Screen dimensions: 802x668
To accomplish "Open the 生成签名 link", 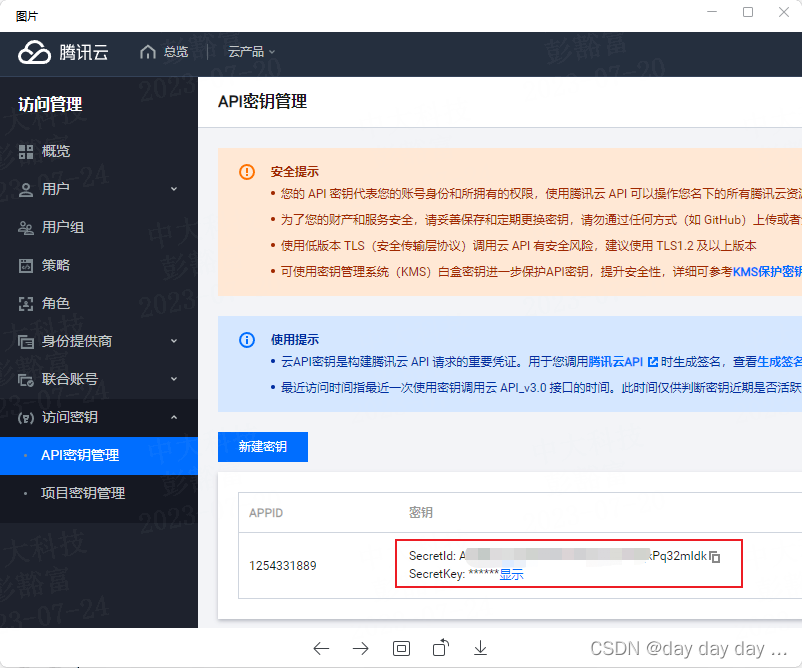I will click(779, 362).
